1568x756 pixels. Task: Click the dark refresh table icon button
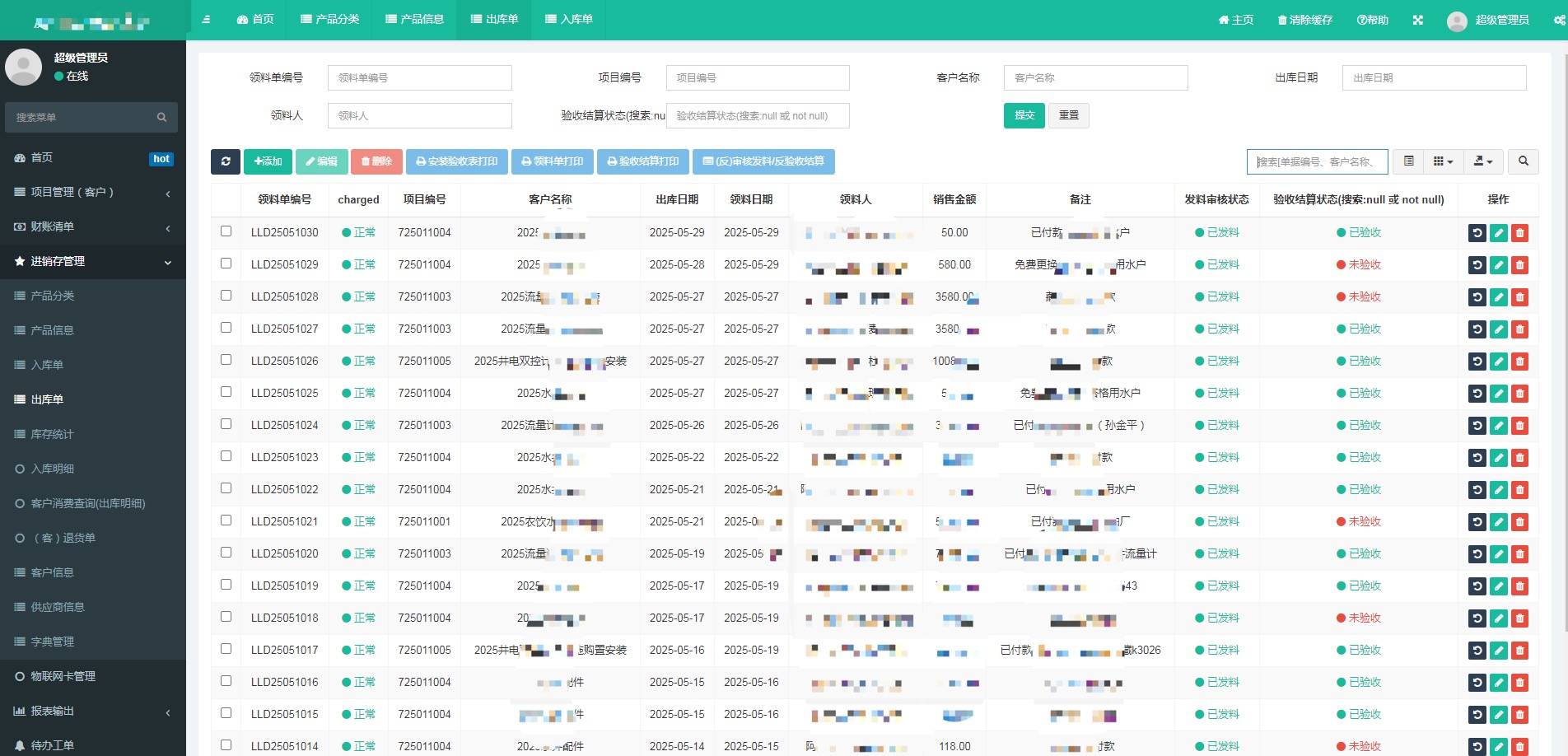point(225,161)
